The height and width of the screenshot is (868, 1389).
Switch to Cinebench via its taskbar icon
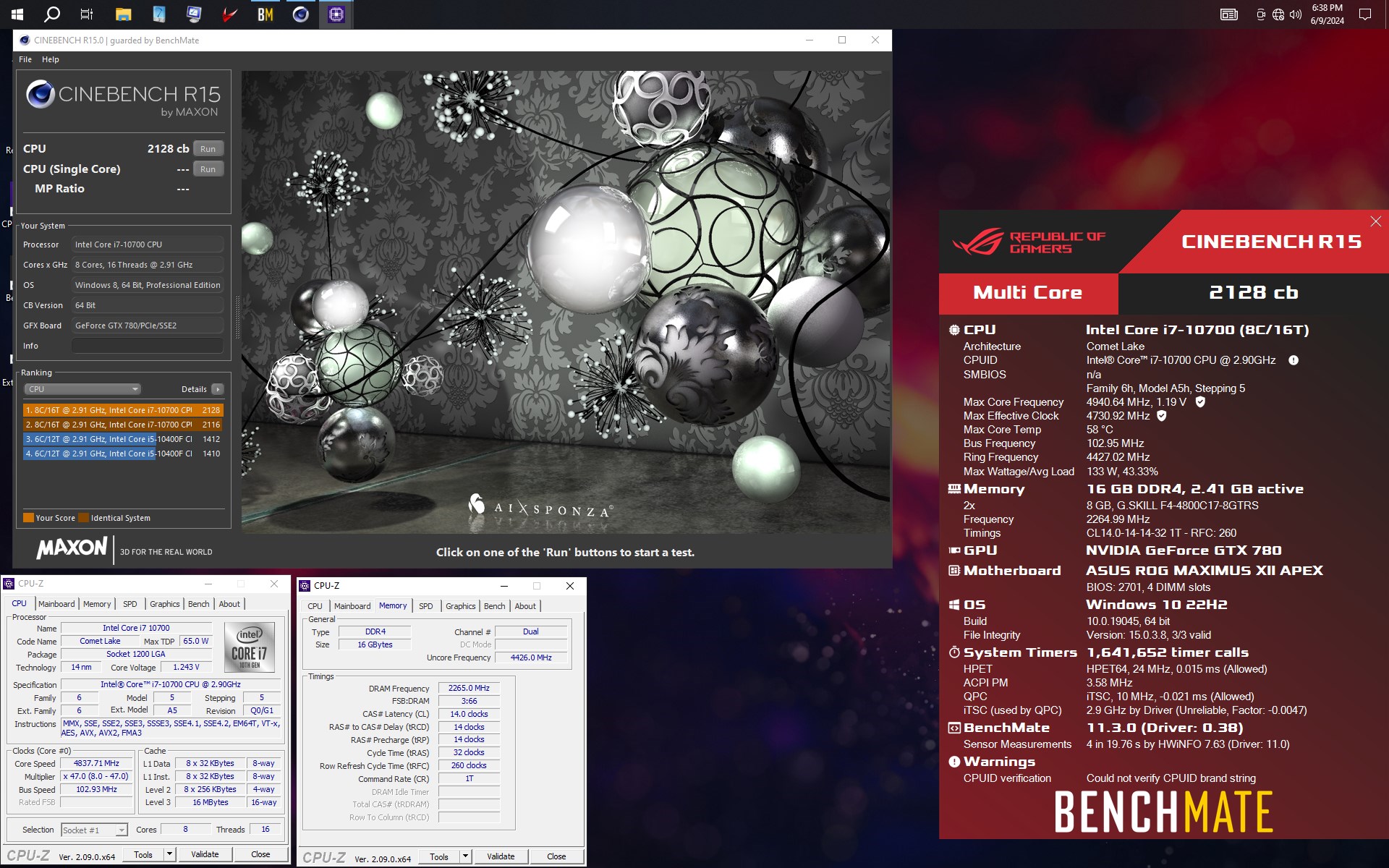tap(301, 14)
